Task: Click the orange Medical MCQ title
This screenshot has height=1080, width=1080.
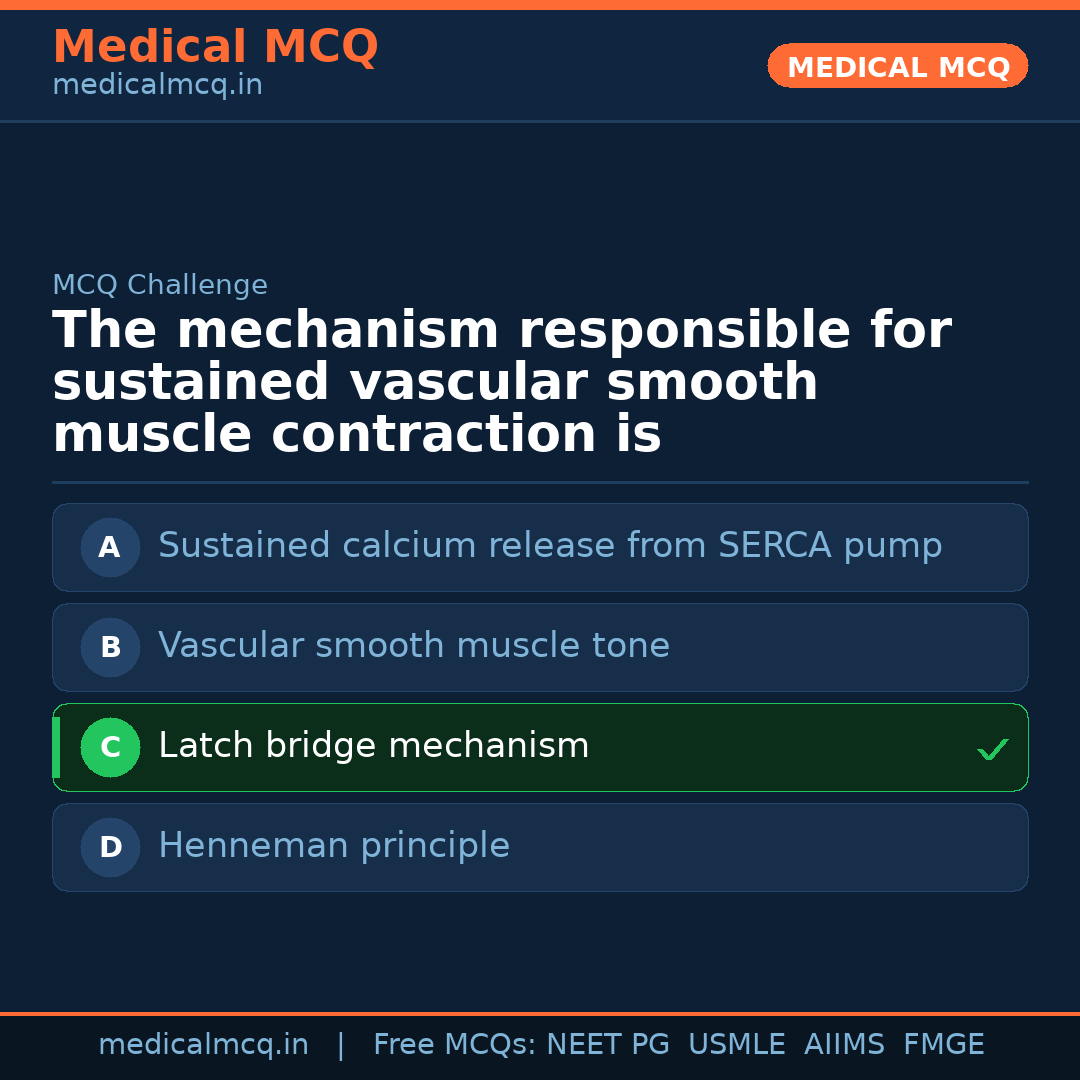Action: (x=215, y=47)
